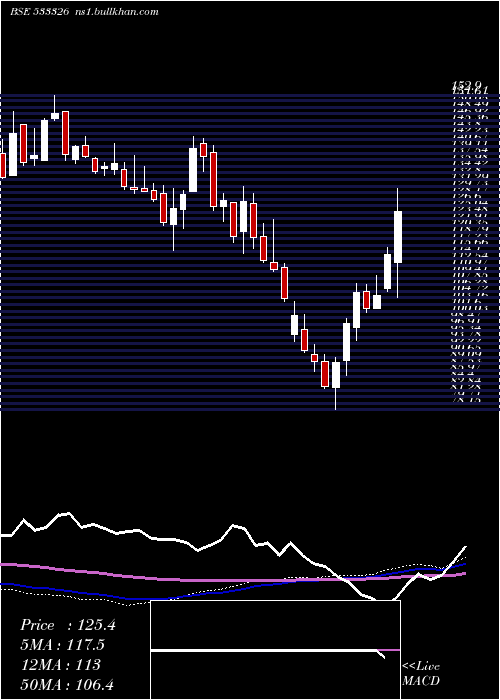Select the 12MA : 113 value
The image size is (500, 700).
point(60,665)
